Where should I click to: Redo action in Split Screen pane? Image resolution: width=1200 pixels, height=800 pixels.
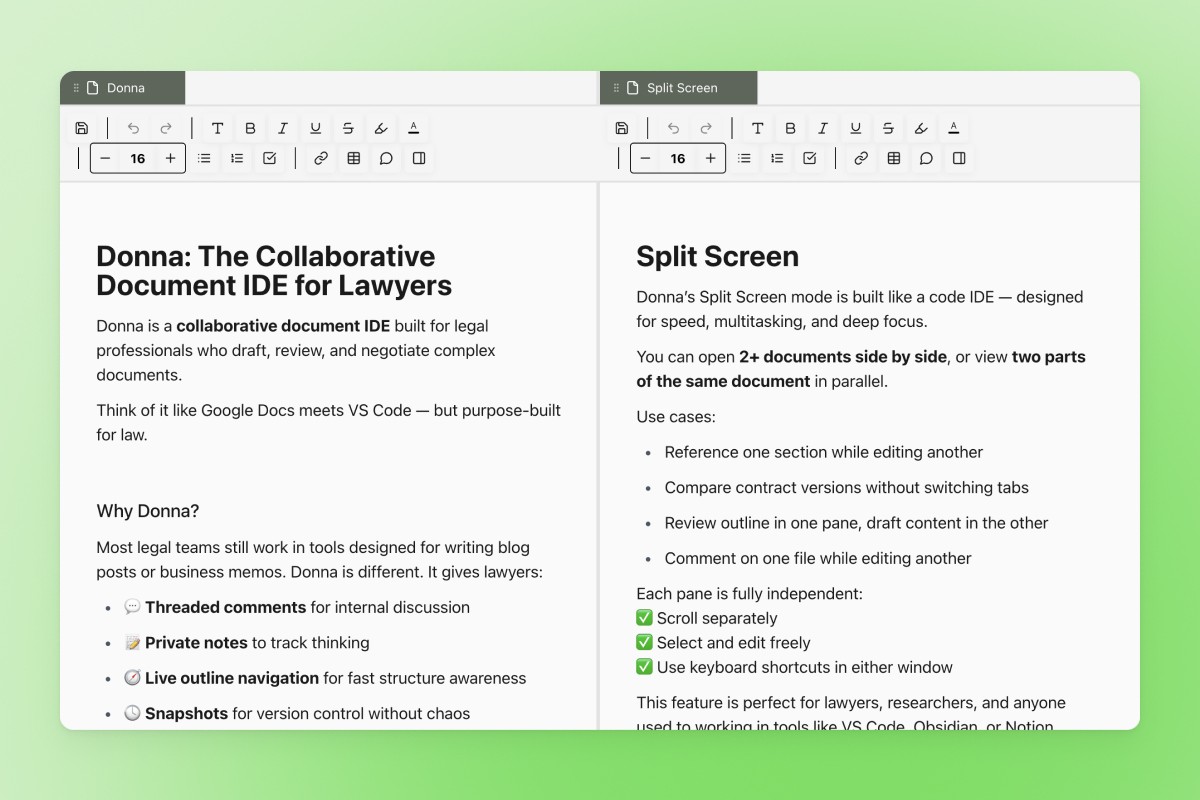pyautogui.click(x=706, y=128)
